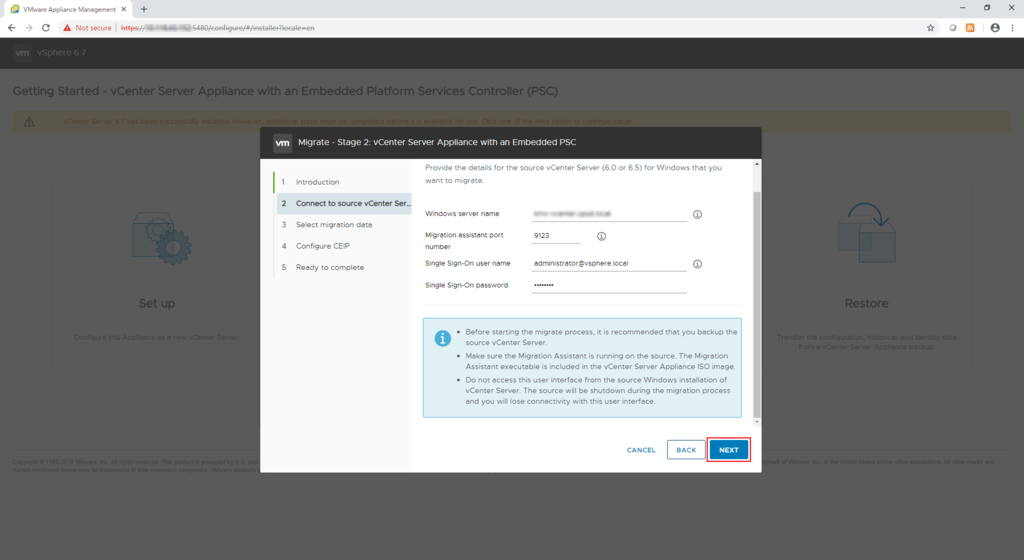Bookmark this page with the star icon
The image size is (1024, 560).
(x=931, y=28)
